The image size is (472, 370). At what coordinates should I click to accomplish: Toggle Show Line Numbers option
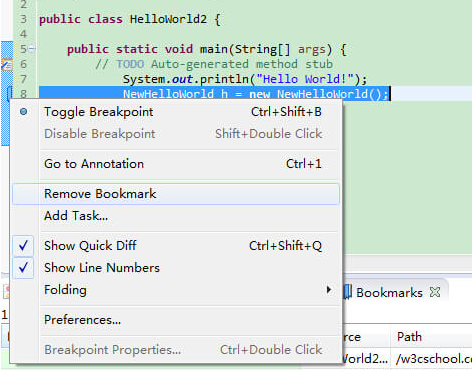point(175,268)
